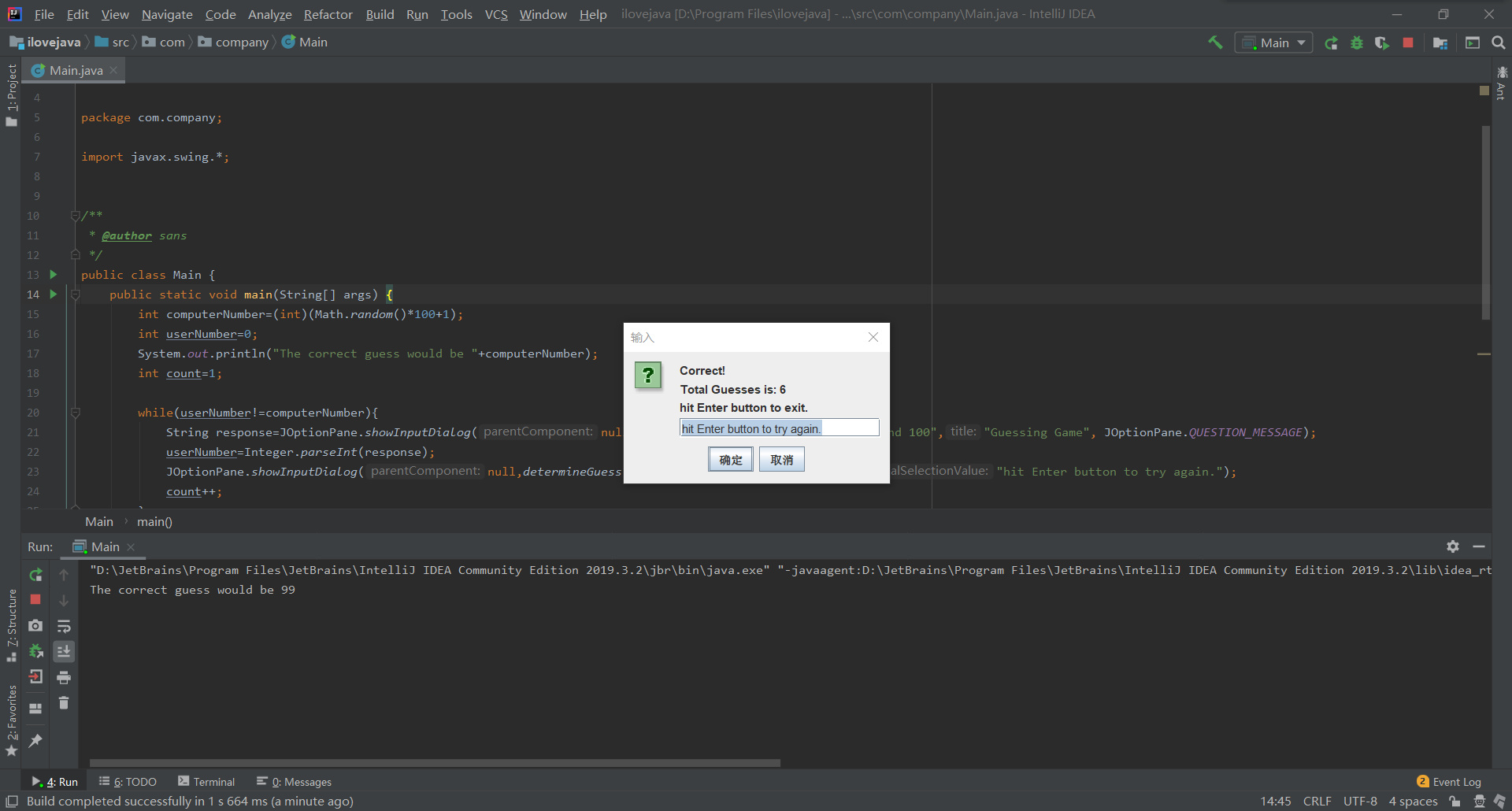The width and height of the screenshot is (1512, 811).
Task: Click console horizontal scrollbar
Action: [435, 762]
